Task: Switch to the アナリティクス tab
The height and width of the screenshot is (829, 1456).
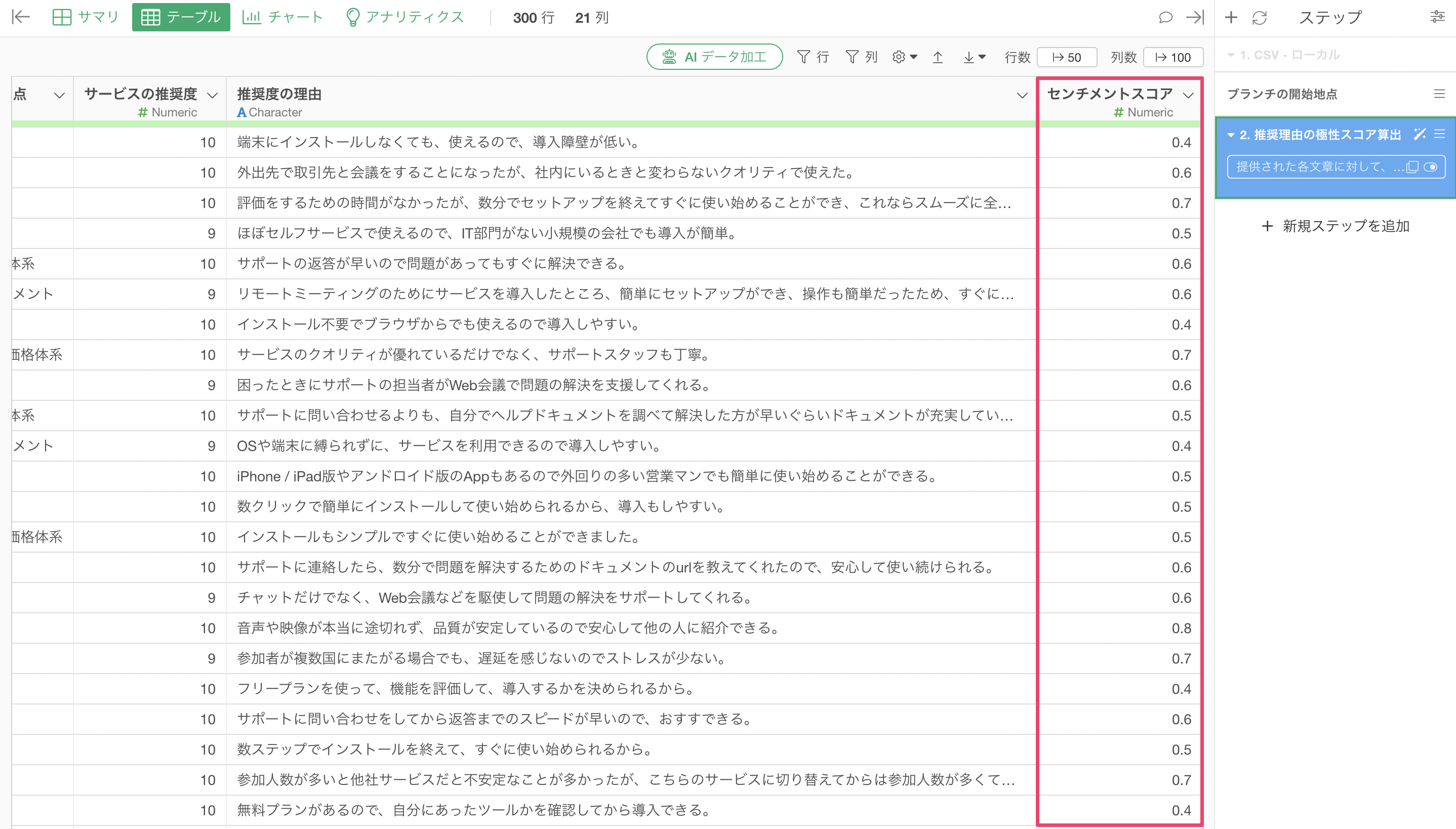Action: pyautogui.click(x=405, y=17)
